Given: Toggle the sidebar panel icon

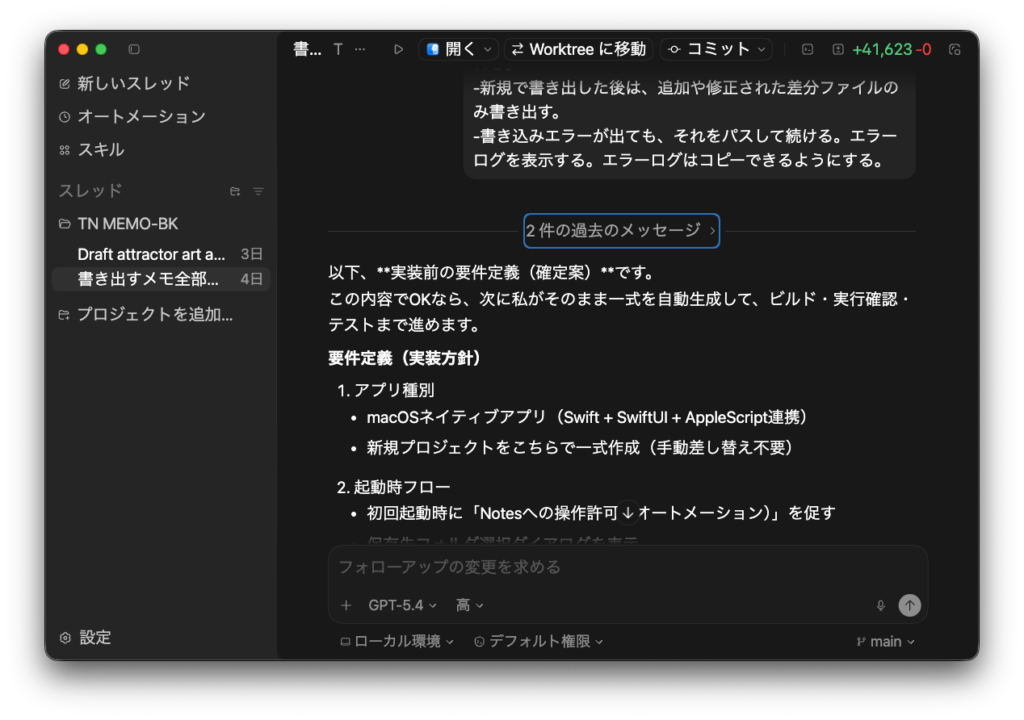Looking at the screenshot, I should pyautogui.click(x=134, y=49).
